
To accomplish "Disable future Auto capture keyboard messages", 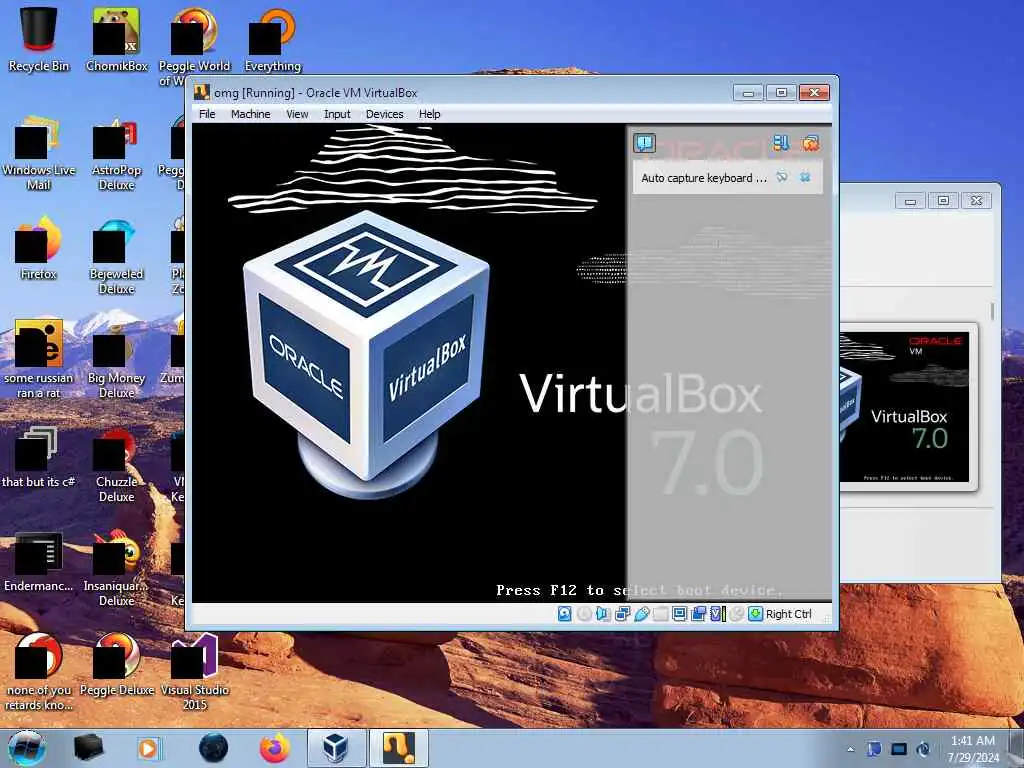I will pyautogui.click(x=782, y=177).
